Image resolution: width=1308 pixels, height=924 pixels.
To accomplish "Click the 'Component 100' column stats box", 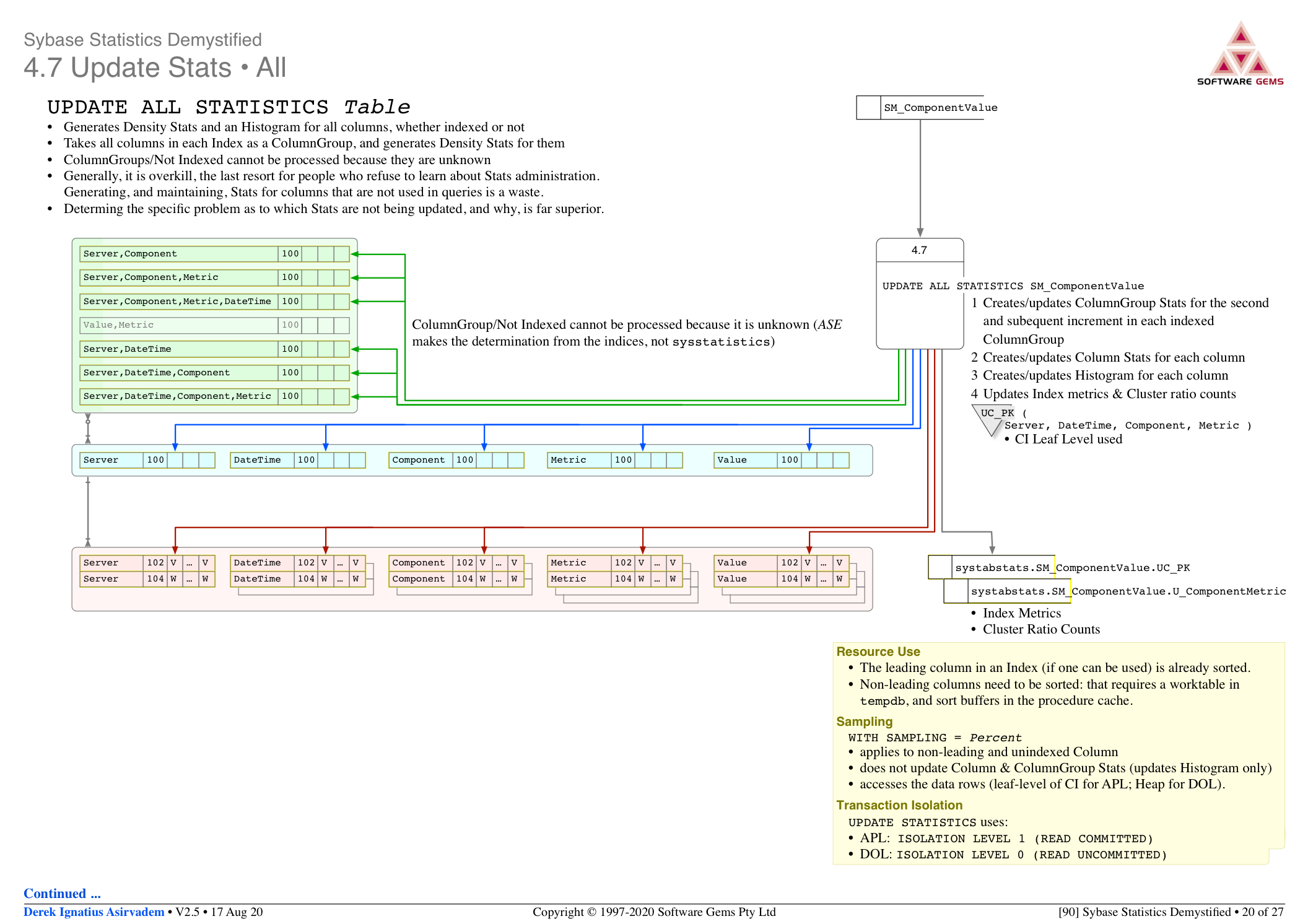I will (456, 460).
